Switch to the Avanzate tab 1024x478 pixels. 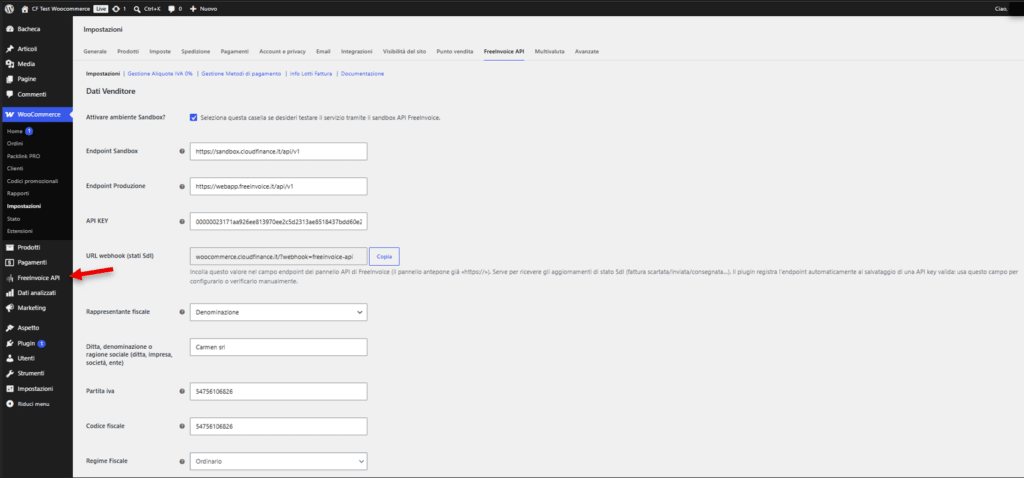pos(586,51)
